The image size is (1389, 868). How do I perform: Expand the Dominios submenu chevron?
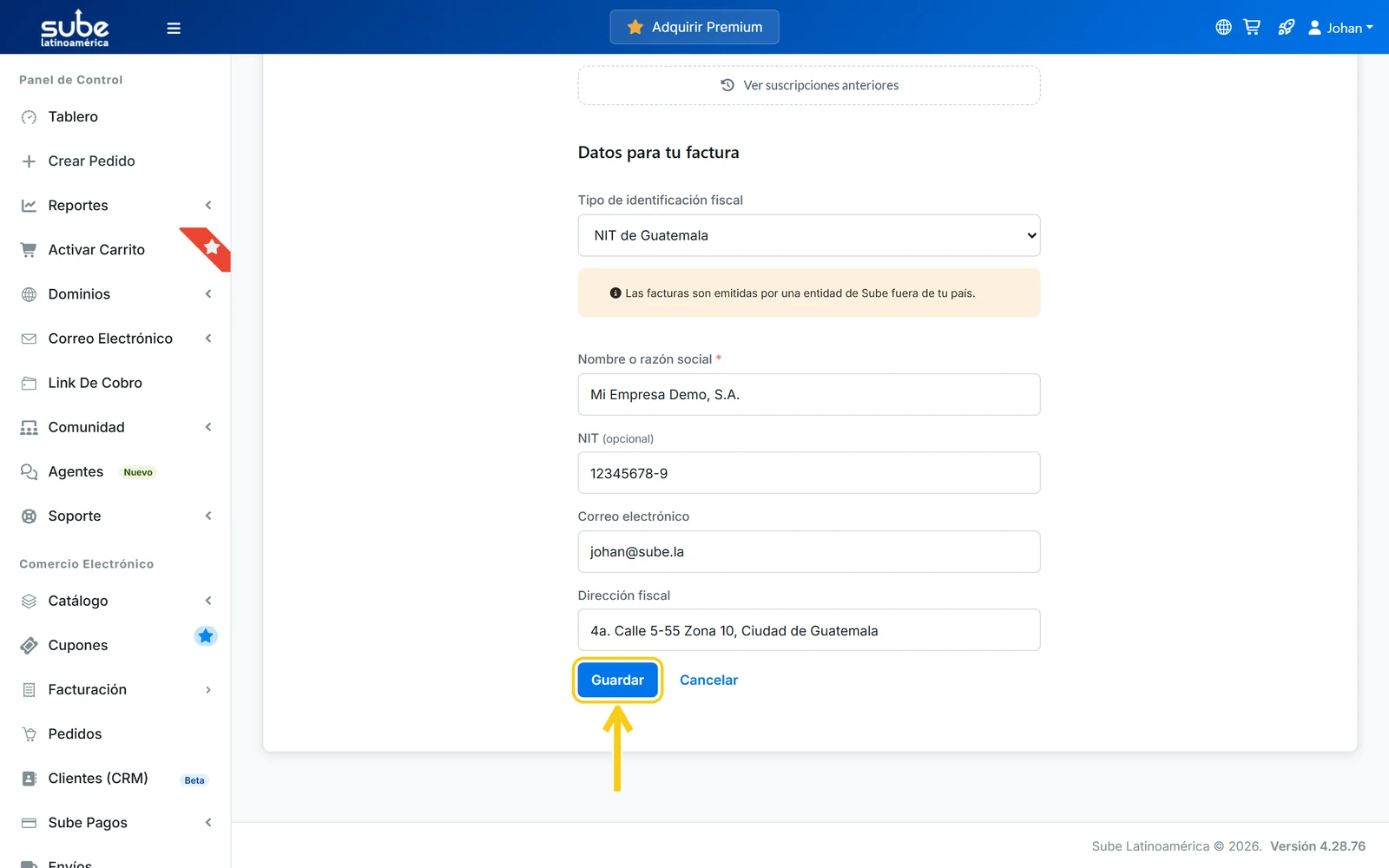tap(208, 294)
